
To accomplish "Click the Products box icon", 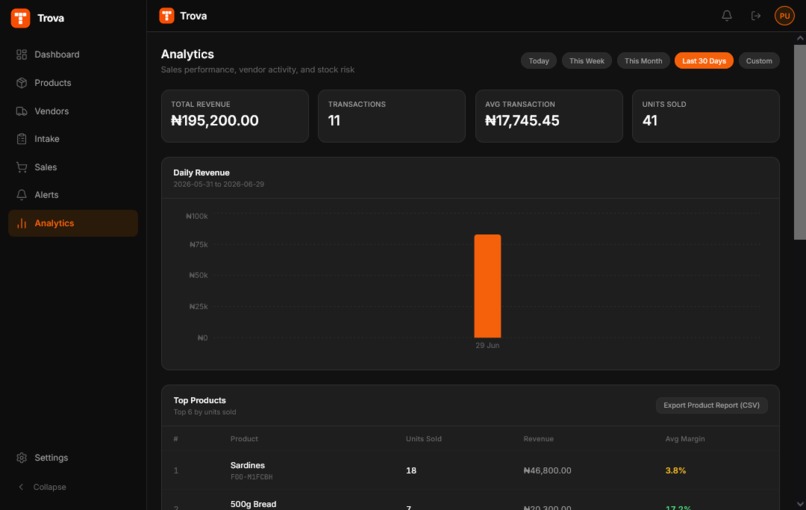I will pyautogui.click(x=22, y=83).
